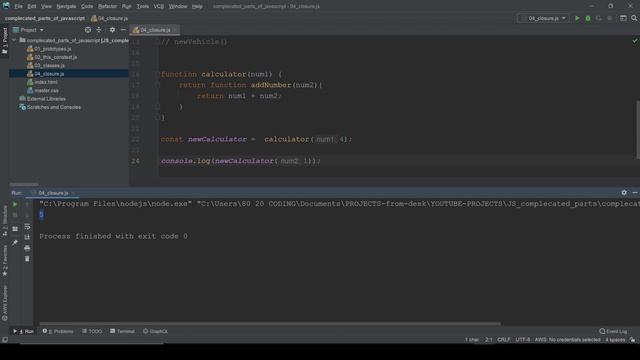640x360 pixels.
Task: Open the Tools menu
Action: click(x=142, y=6)
